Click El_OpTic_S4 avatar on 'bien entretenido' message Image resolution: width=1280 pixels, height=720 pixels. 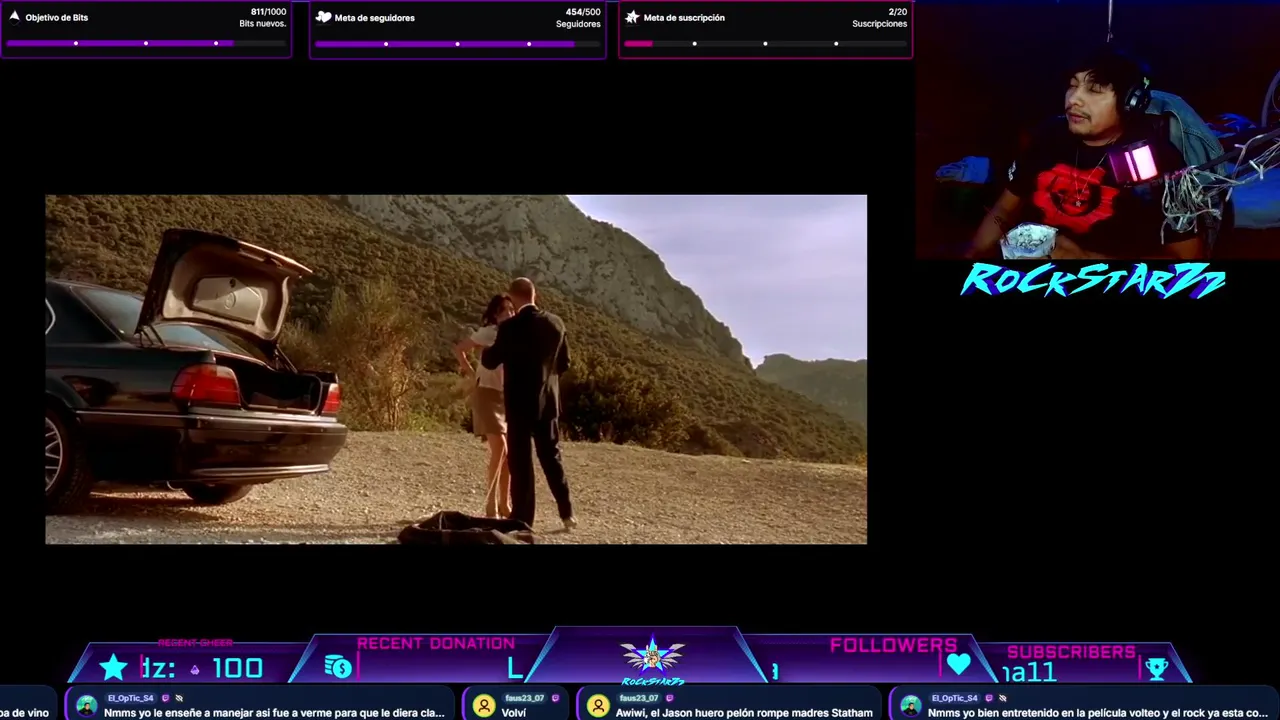[910, 706]
